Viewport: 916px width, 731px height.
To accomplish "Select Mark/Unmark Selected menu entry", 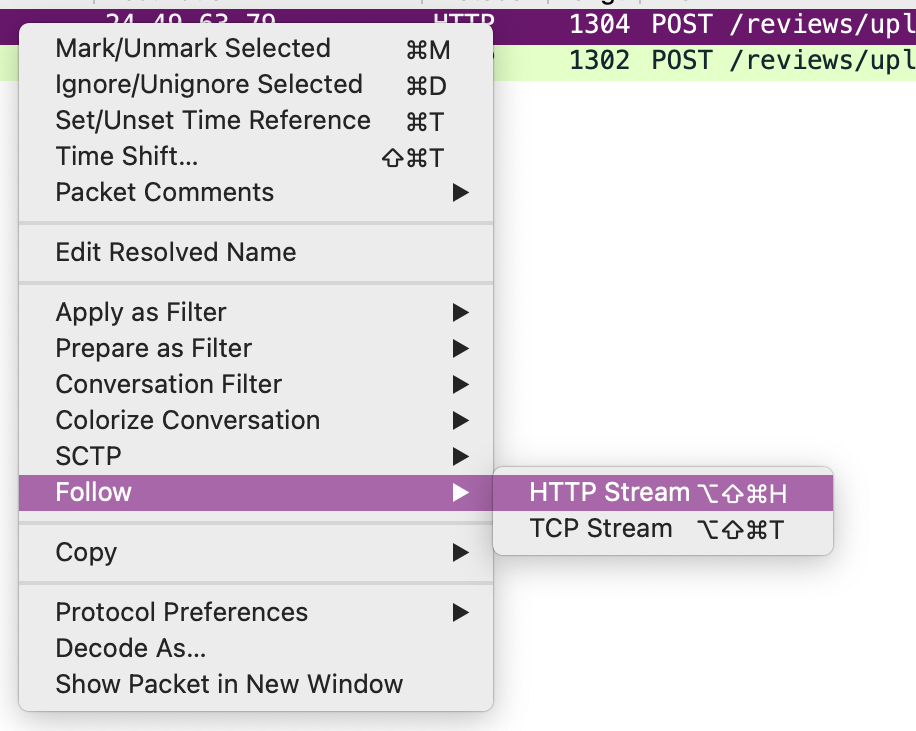I will [193, 49].
